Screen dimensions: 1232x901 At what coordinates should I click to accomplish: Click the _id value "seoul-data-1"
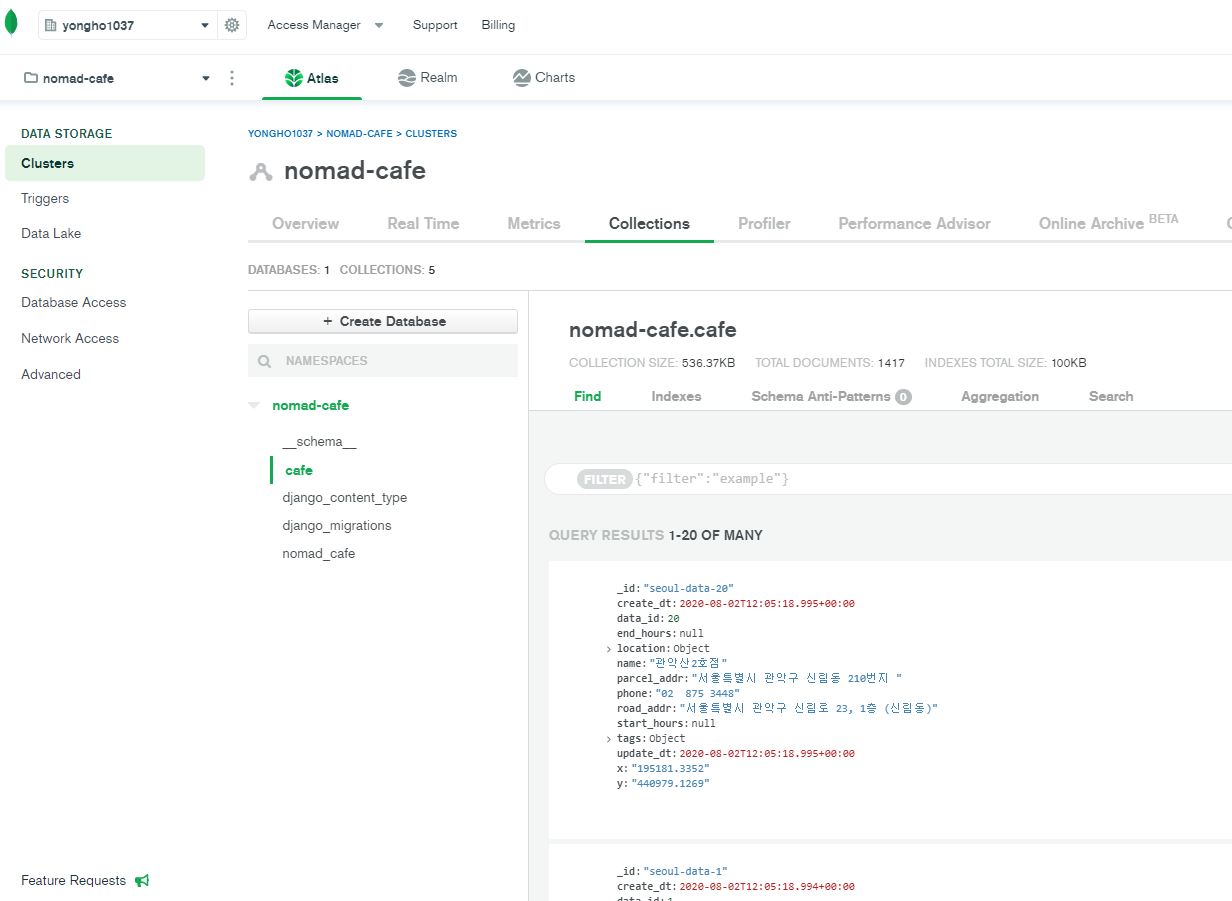coord(685,871)
